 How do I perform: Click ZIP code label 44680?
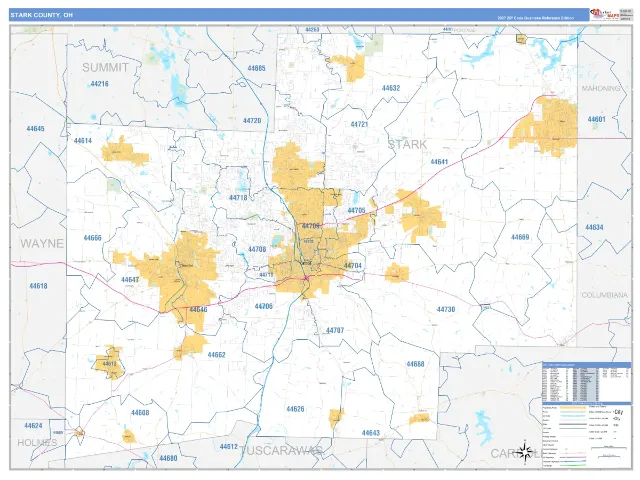[168, 458]
